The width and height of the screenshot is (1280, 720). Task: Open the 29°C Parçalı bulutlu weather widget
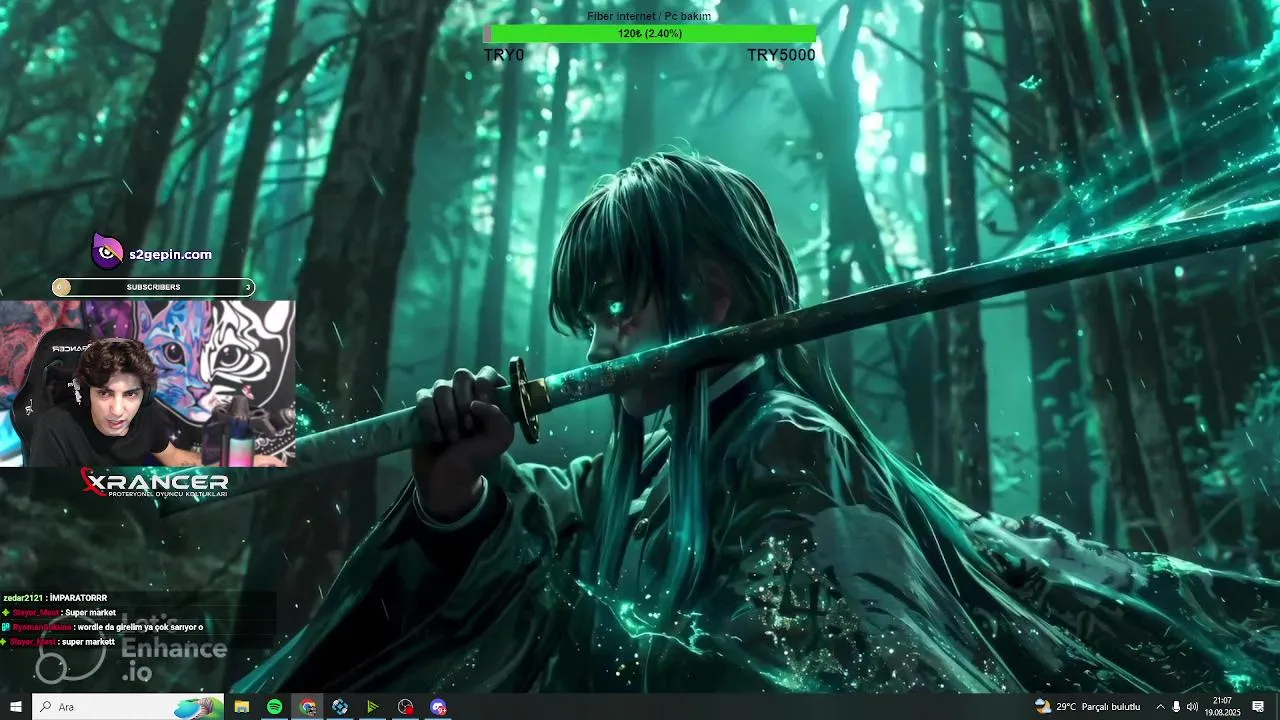coord(1088,707)
